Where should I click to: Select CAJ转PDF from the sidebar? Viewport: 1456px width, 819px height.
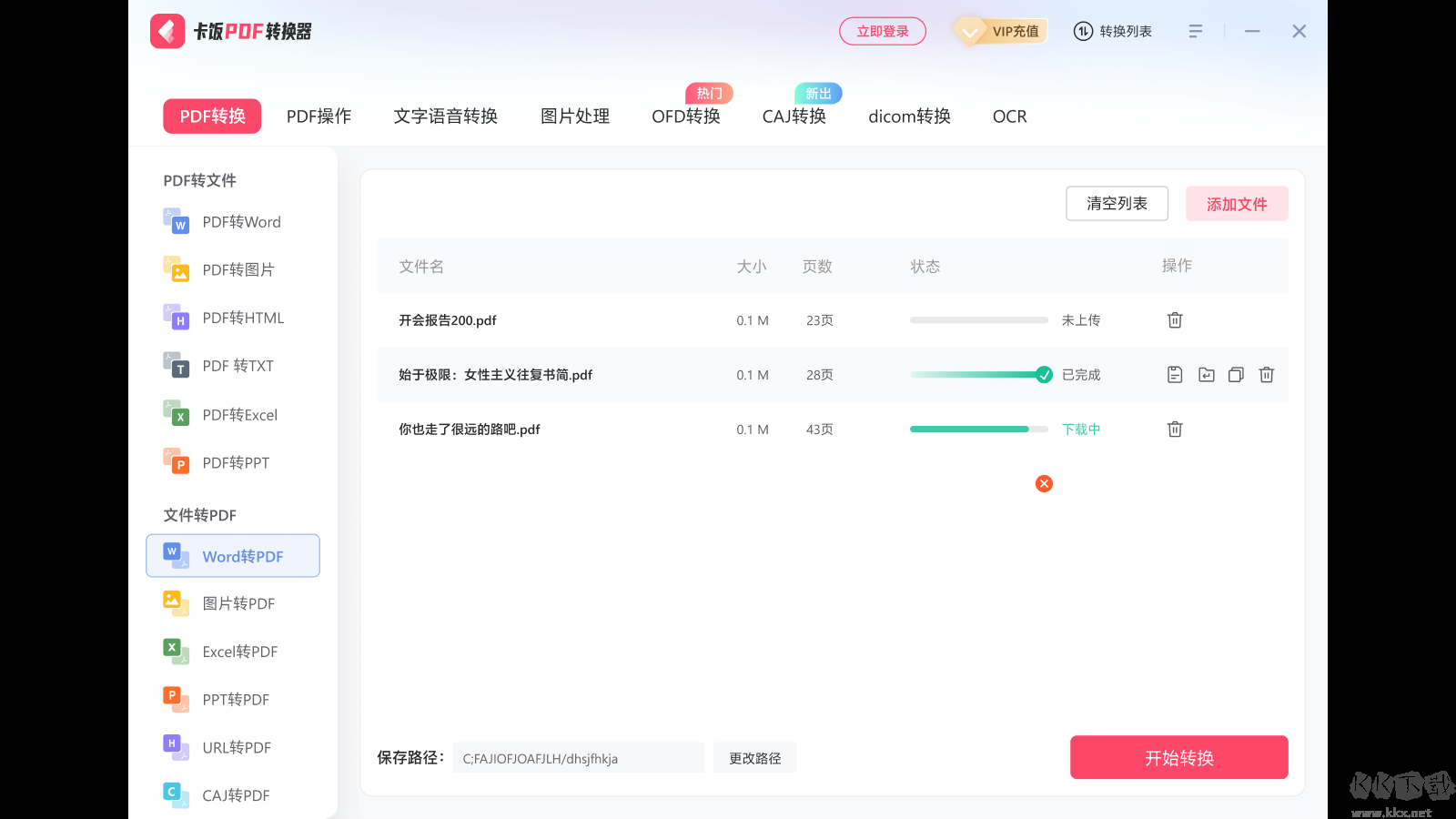coord(235,794)
